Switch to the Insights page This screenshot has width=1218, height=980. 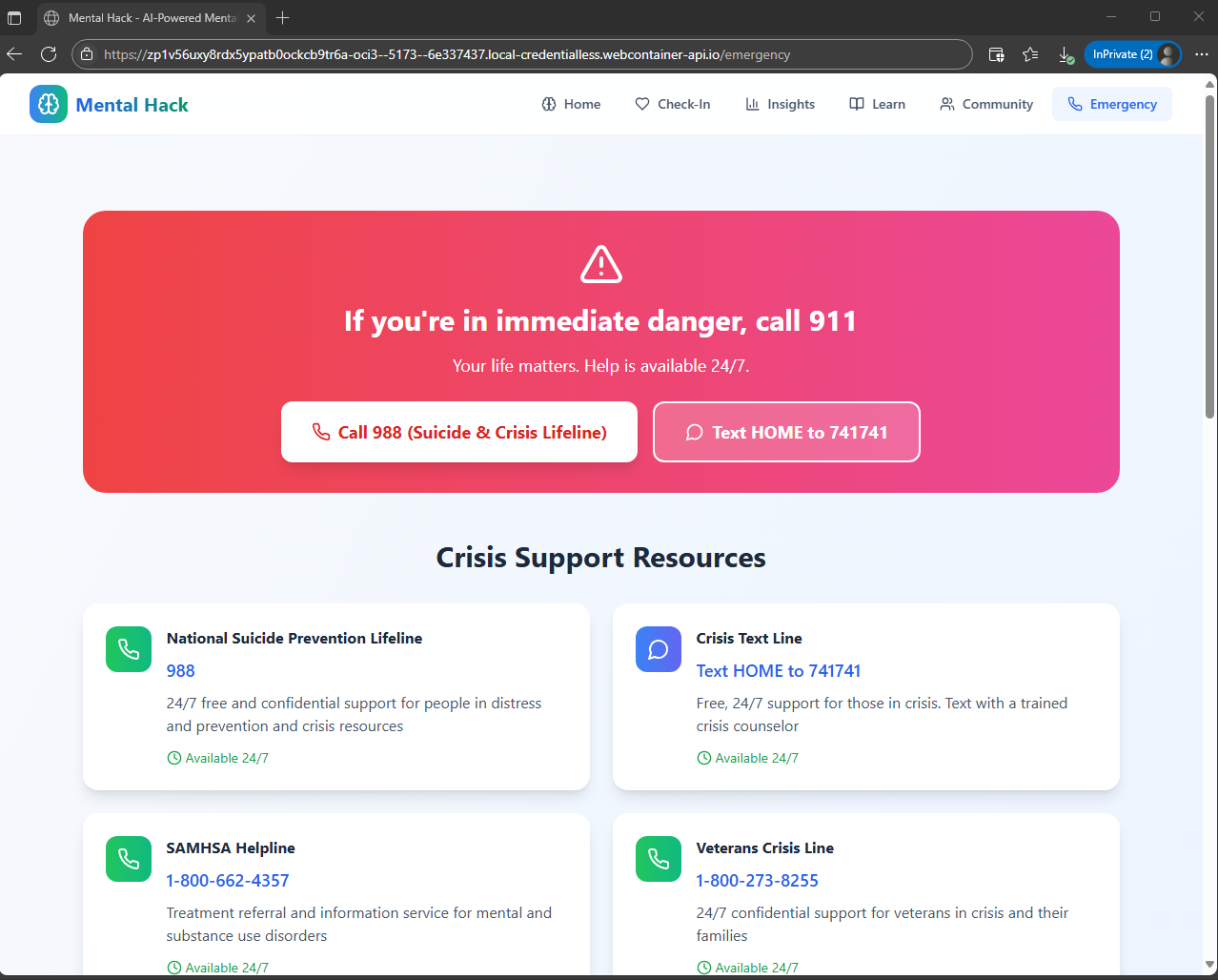[780, 104]
